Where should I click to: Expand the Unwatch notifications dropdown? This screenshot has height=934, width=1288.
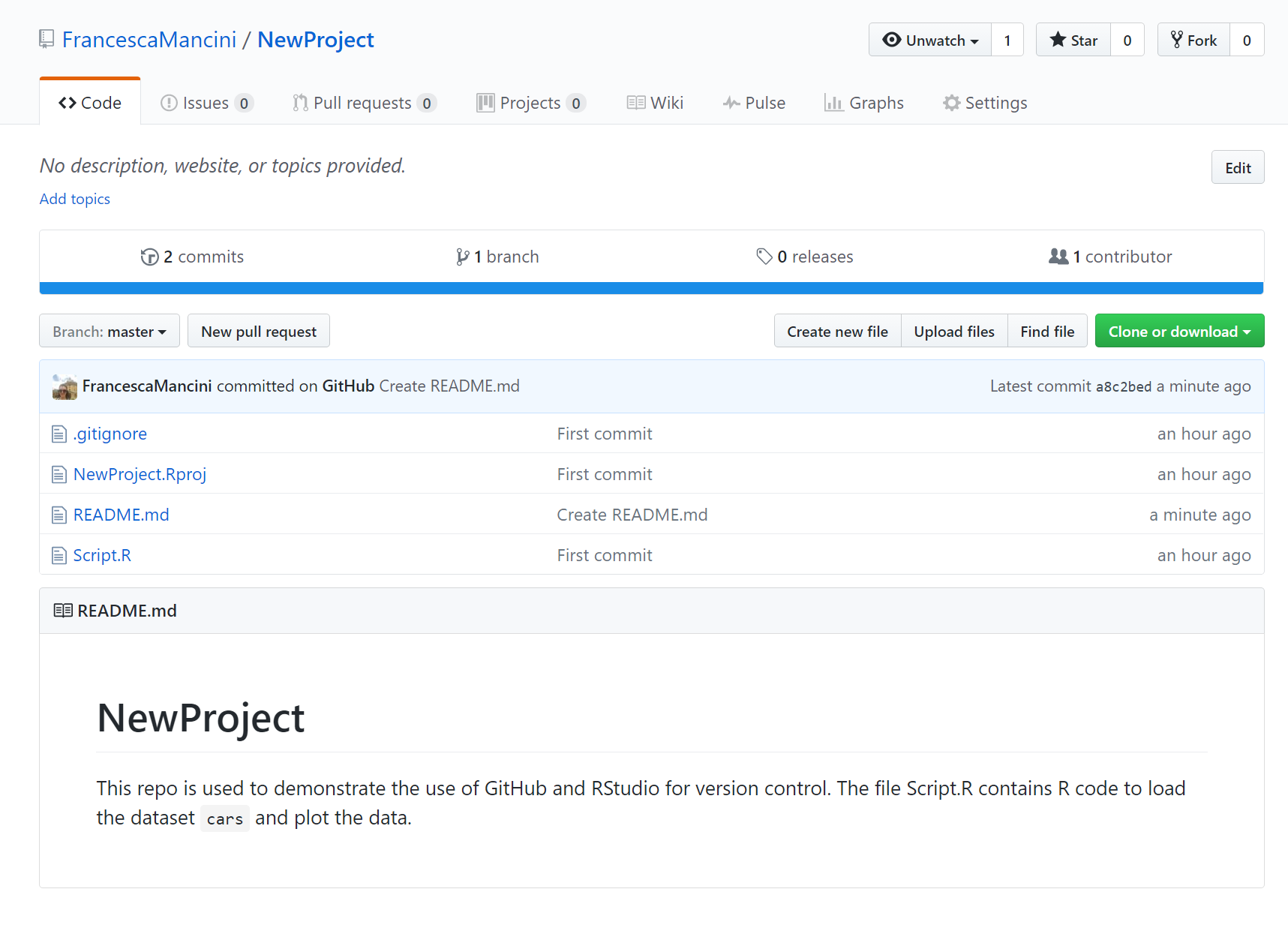930,40
